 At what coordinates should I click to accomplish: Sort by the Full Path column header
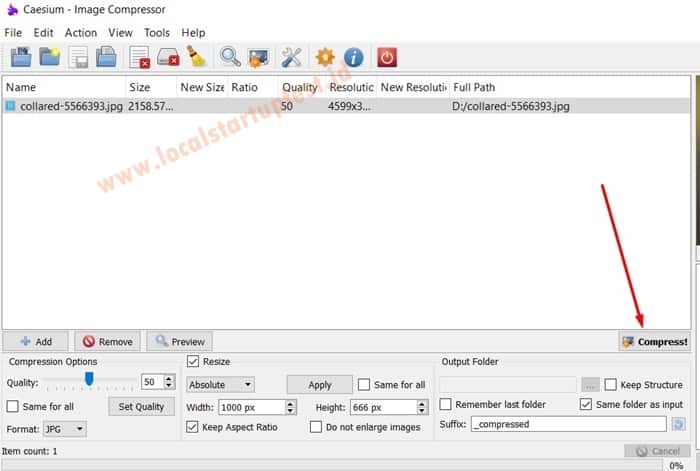point(570,87)
